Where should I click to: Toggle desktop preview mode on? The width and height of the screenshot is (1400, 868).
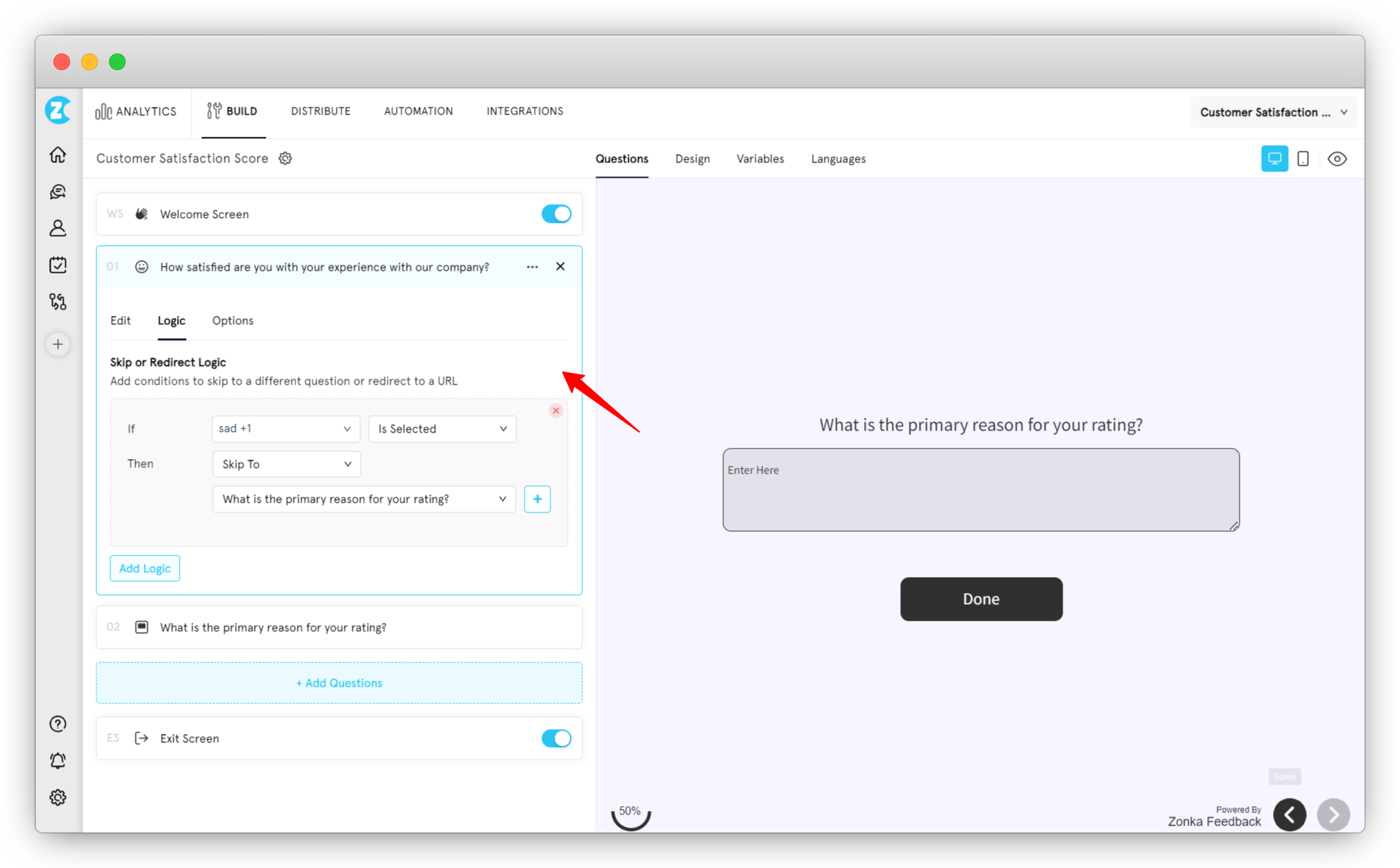point(1274,158)
